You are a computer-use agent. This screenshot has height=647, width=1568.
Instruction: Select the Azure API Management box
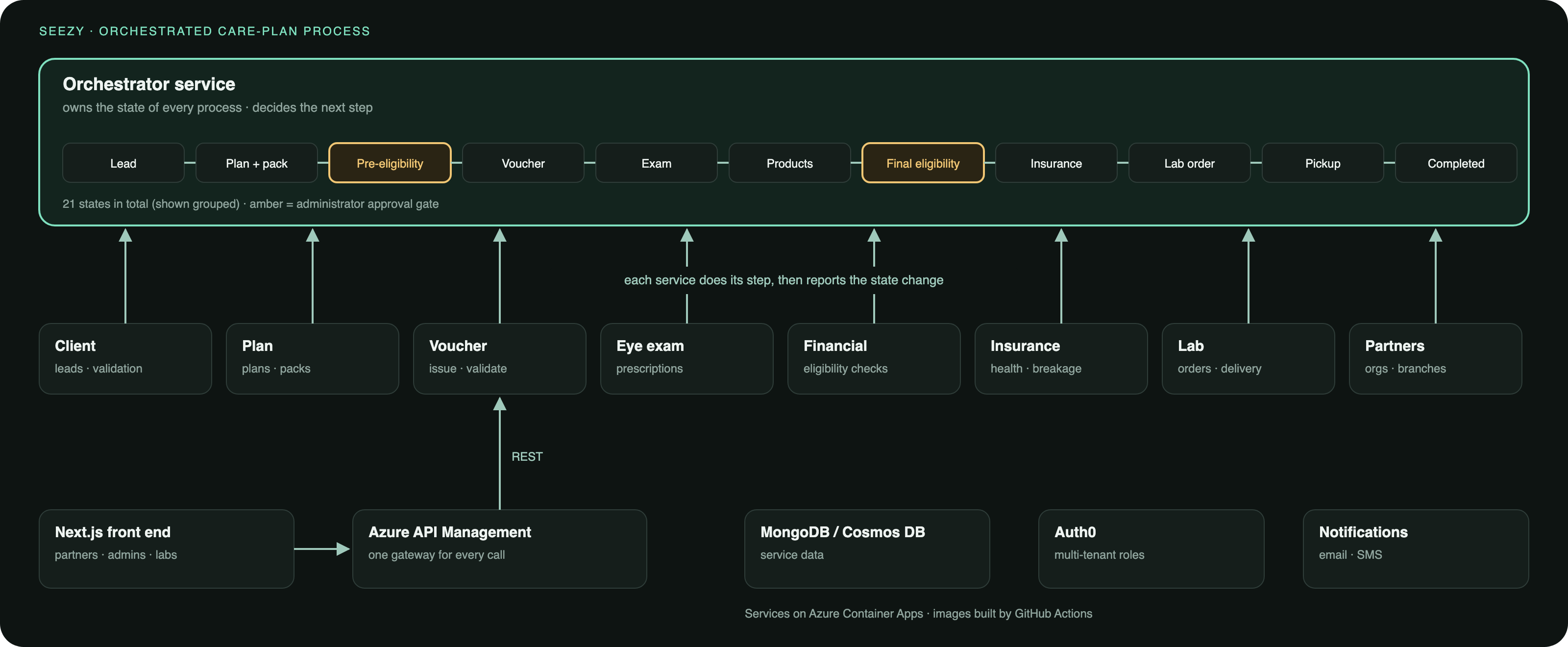pyautogui.click(x=500, y=548)
